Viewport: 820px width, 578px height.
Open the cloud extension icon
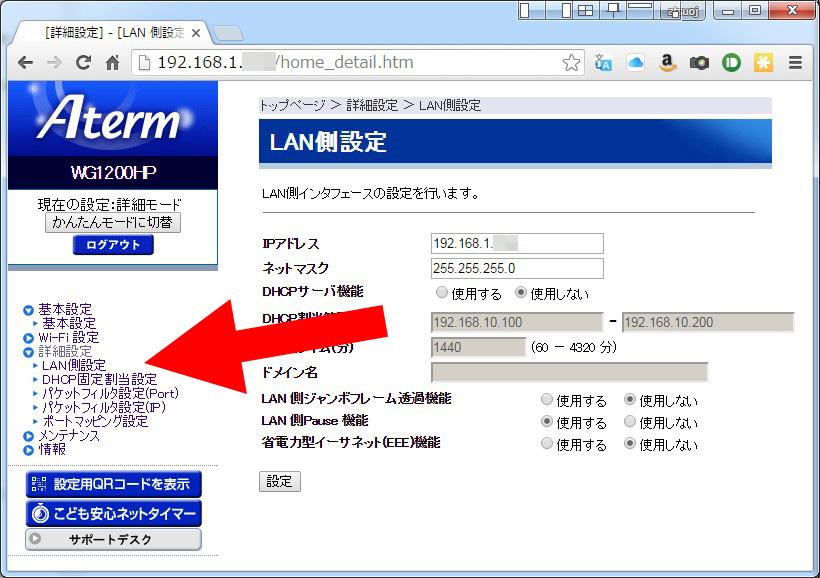[635, 63]
